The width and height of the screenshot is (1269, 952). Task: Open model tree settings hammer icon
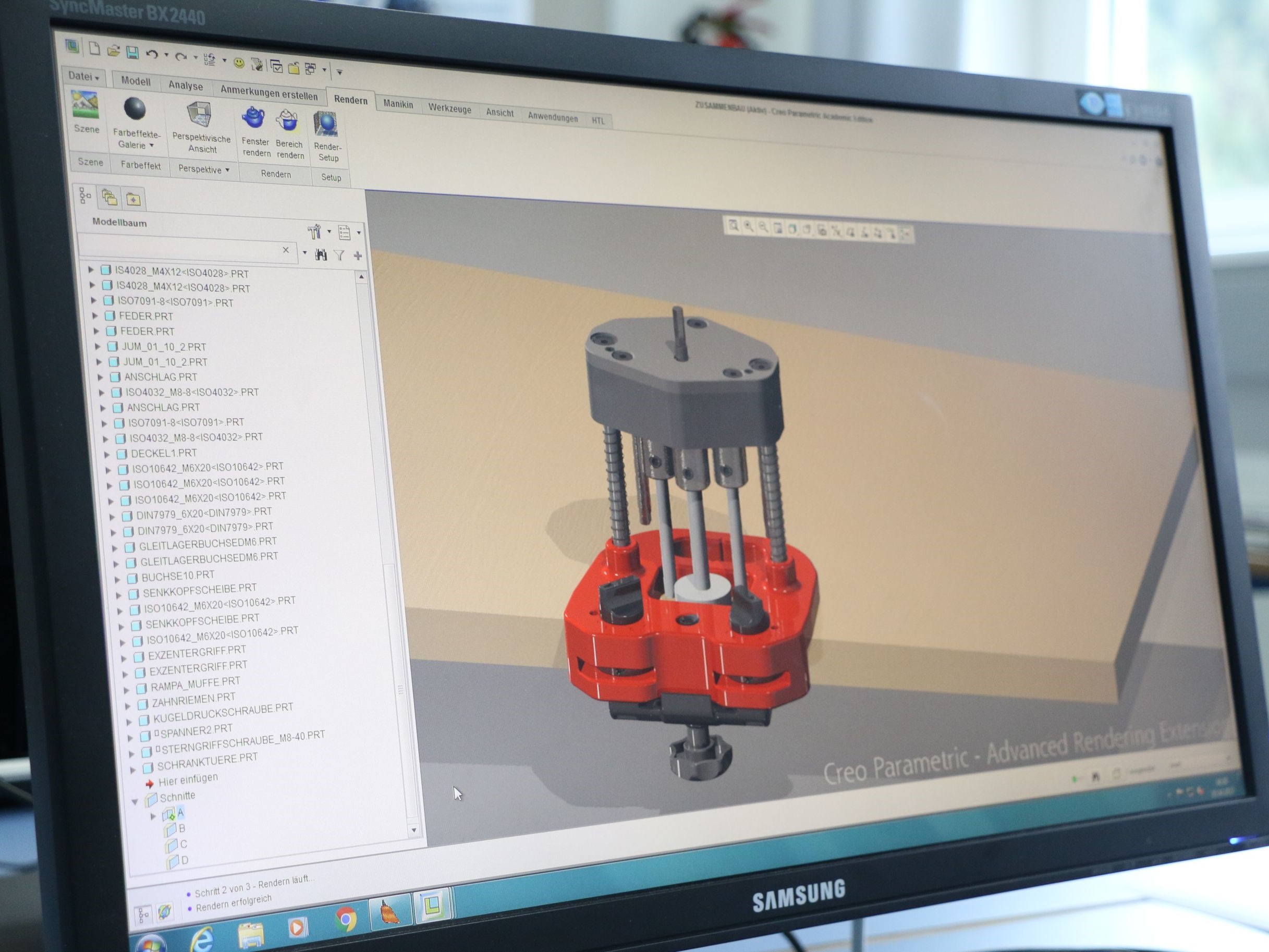click(314, 231)
